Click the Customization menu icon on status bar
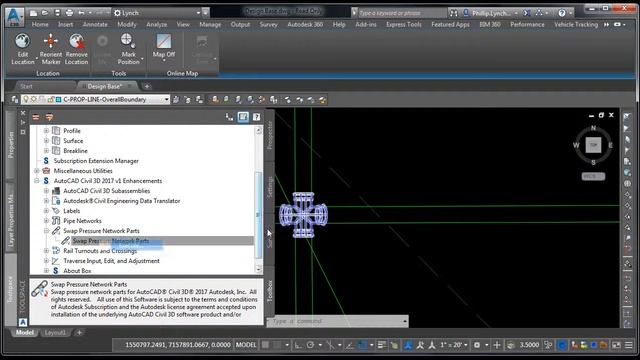This screenshot has height=360, width=640. tap(629, 345)
